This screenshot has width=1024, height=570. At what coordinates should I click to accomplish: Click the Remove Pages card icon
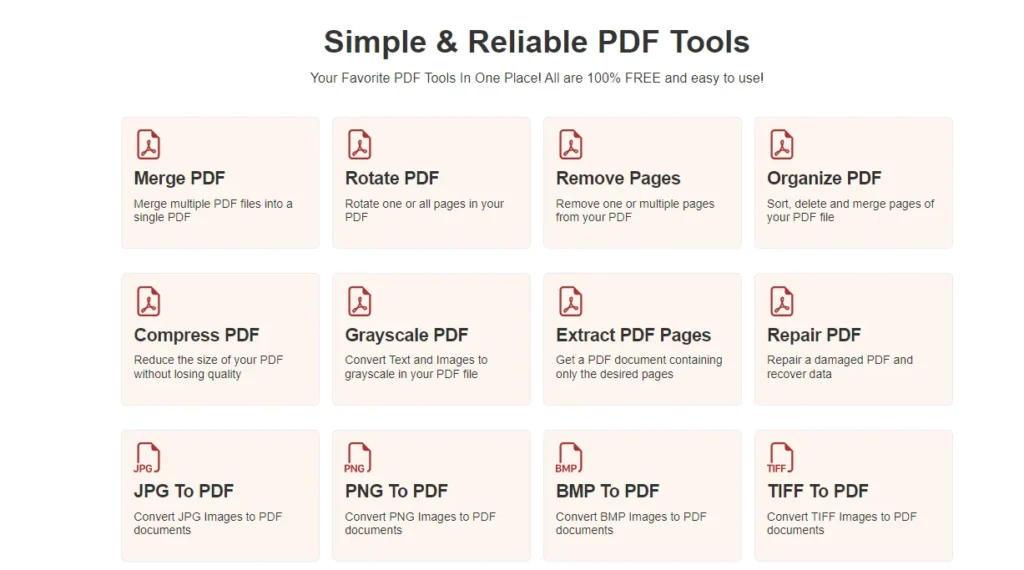(570, 144)
